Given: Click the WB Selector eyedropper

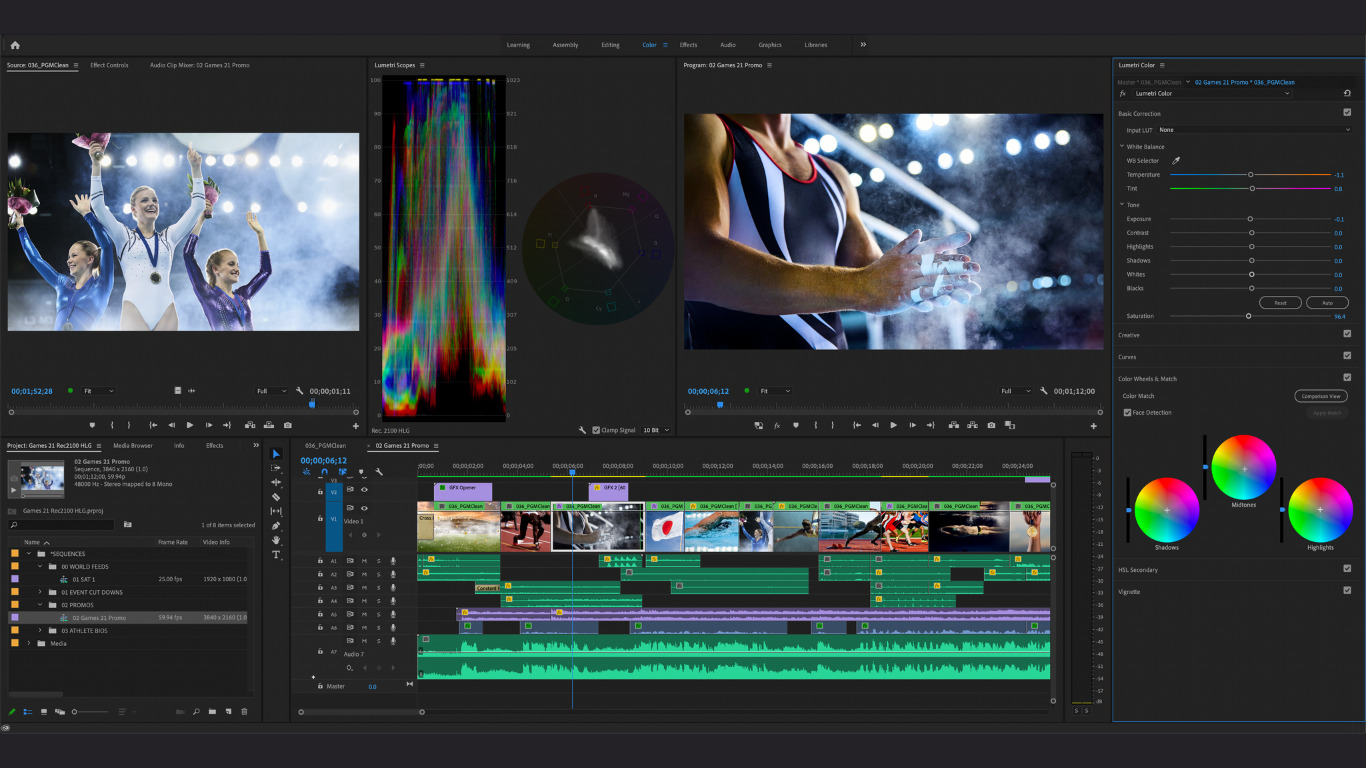Looking at the screenshot, I should point(1176,160).
